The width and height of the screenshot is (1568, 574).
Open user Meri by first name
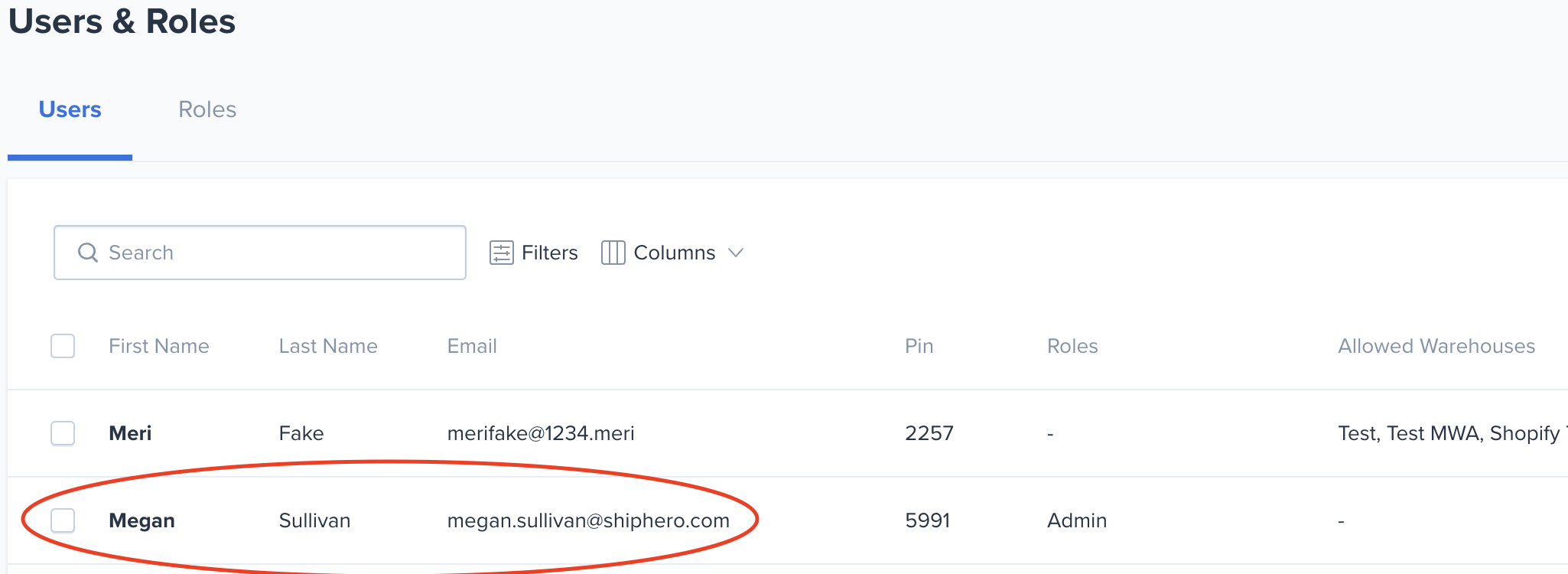130,433
